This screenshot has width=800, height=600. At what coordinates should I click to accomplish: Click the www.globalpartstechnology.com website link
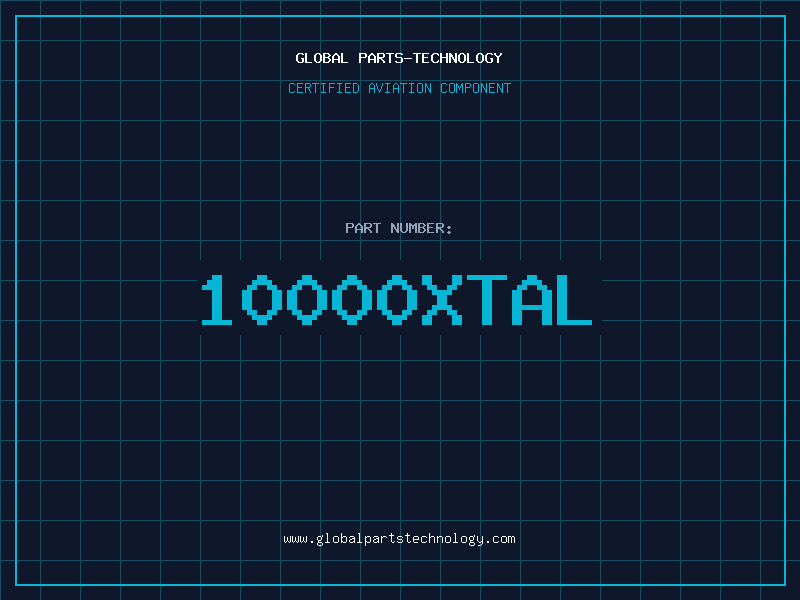point(399,538)
